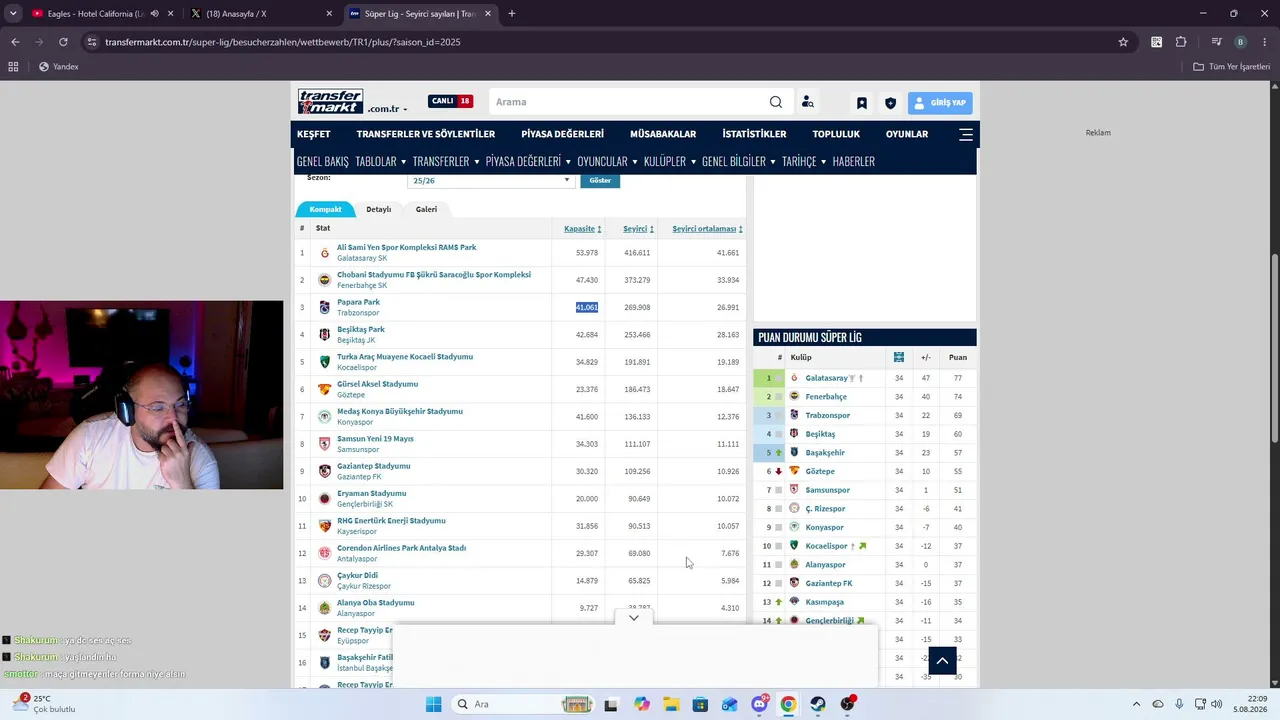Viewport: 1280px width, 720px height.
Task: Switch to the Anasayfa / X browser tab
Action: [x=260, y=14]
